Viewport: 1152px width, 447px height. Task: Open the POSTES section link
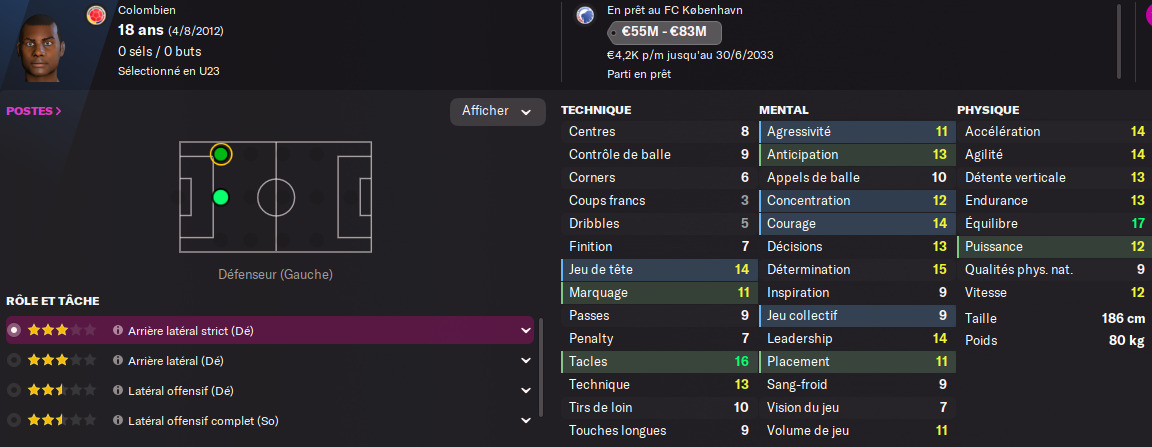(x=34, y=111)
